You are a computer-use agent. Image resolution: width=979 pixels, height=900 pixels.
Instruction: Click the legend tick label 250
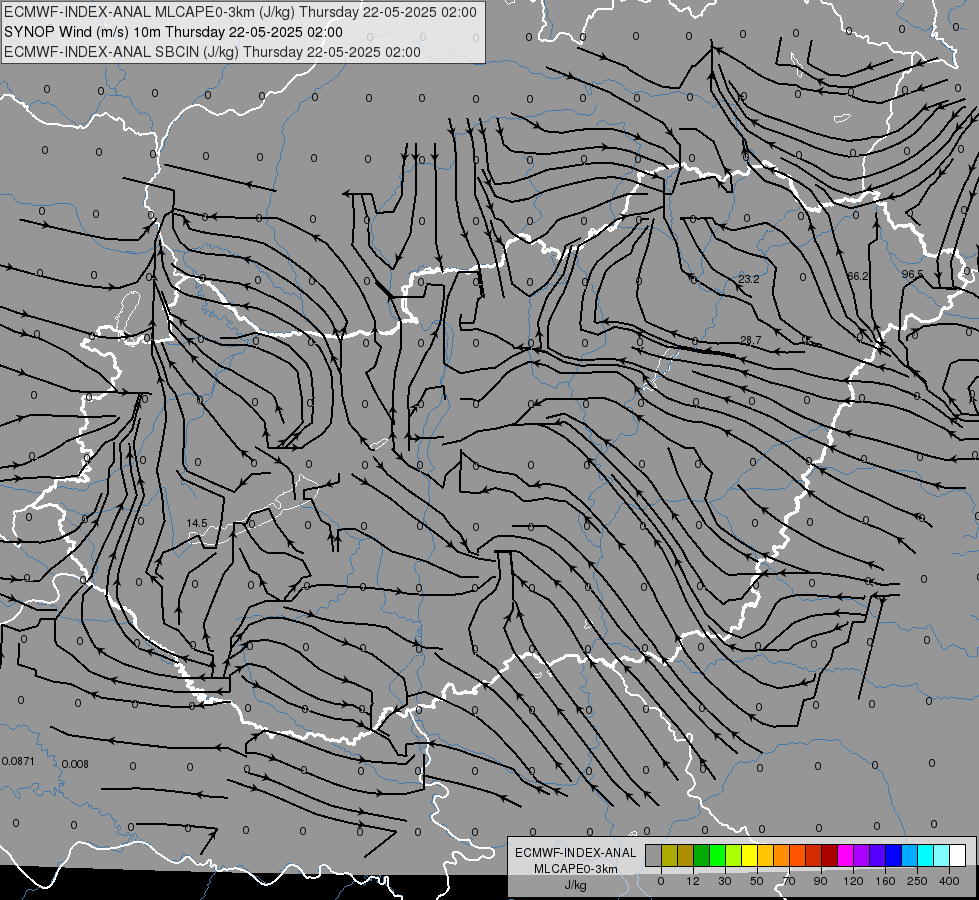coord(917,881)
